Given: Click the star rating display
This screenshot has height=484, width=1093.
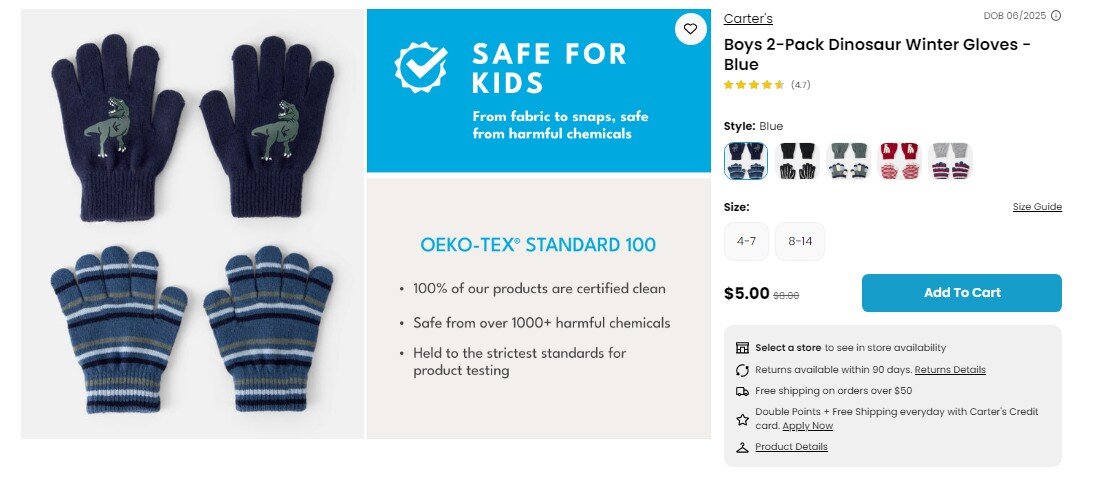Looking at the screenshot, I should tap(753, 85).
